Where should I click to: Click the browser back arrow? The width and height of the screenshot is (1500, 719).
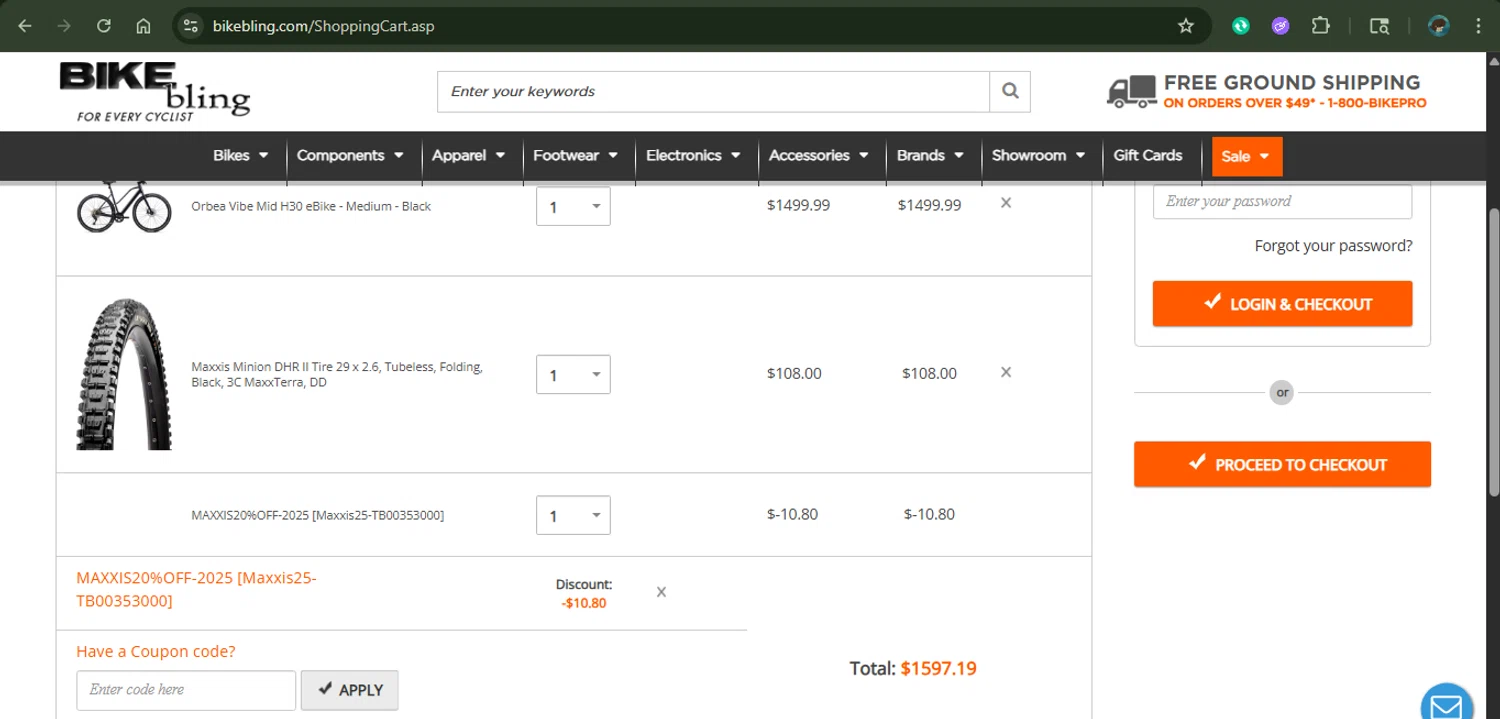tap(25, 26)
